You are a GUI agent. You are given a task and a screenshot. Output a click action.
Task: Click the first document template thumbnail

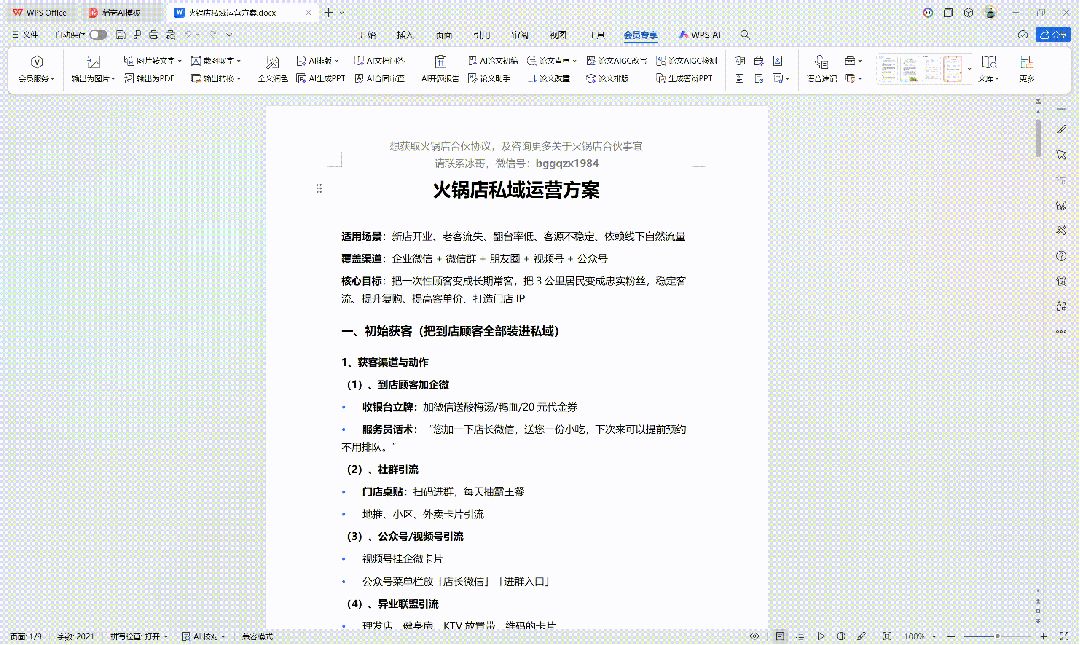889,69
